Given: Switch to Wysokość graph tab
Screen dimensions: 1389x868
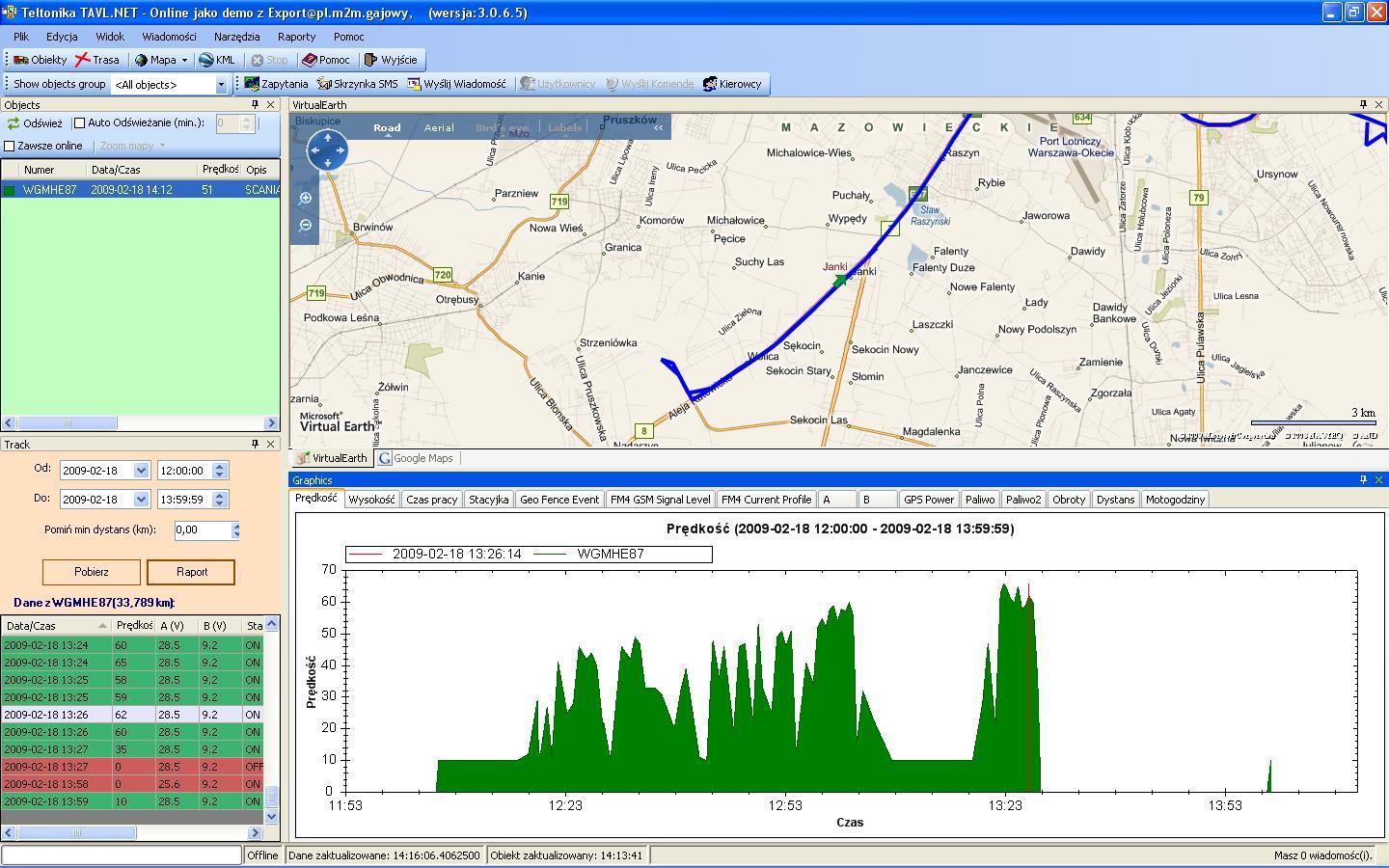Looking at the screenshot, I should 371,500.
